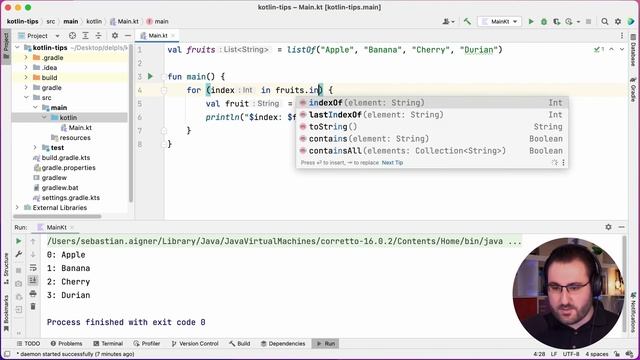Clear Run console with trash icon

point(33,306)
